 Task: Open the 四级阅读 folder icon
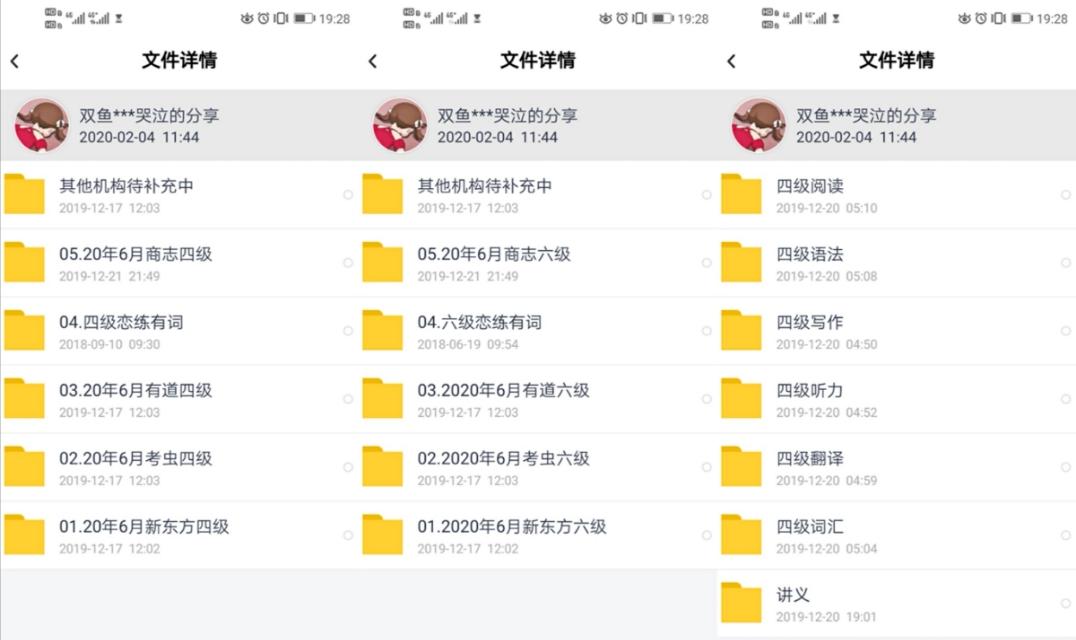pyautogui.click(x=741, y=195)
